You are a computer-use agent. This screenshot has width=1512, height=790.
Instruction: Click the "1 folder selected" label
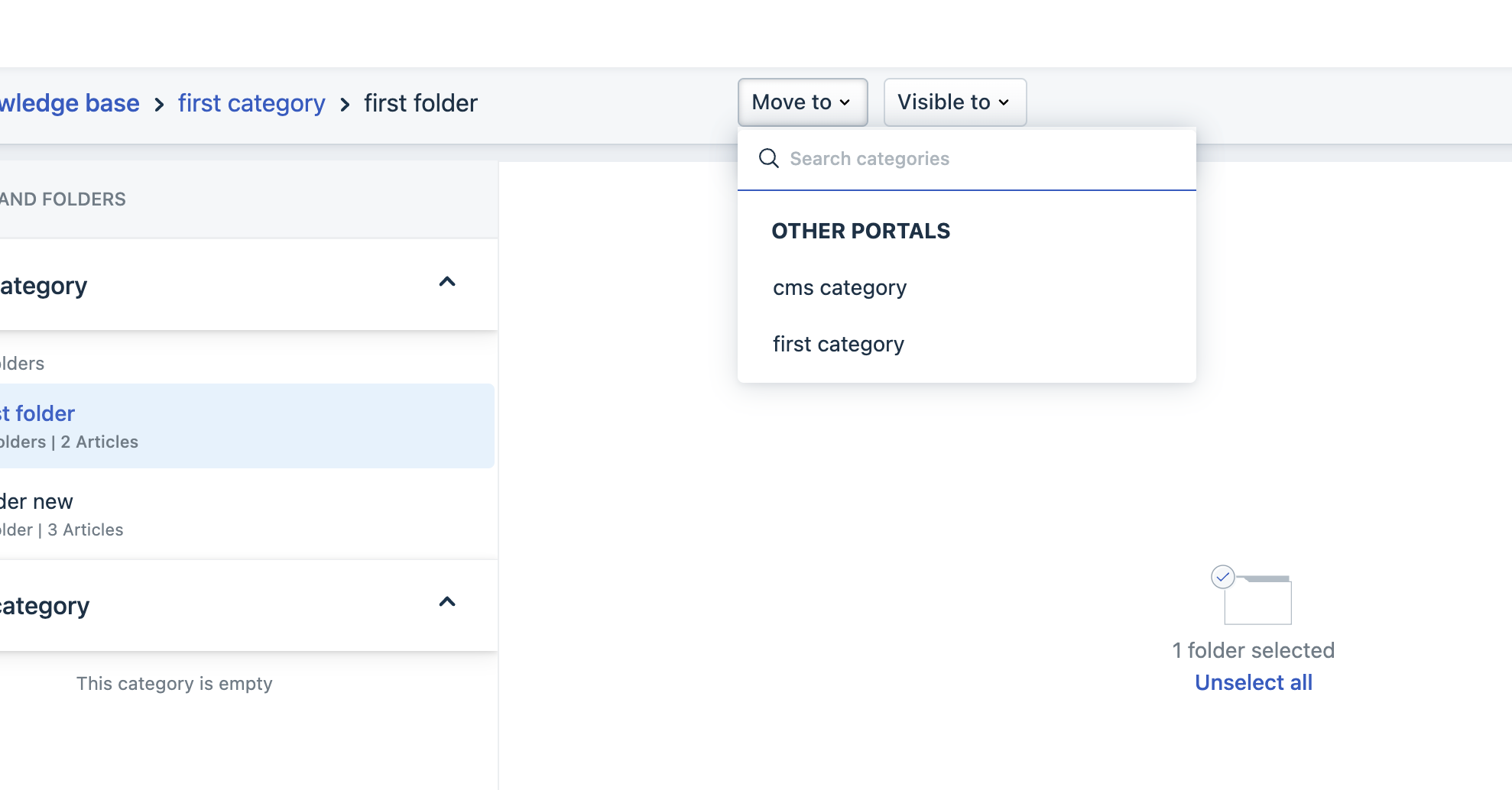[1253, 650]
